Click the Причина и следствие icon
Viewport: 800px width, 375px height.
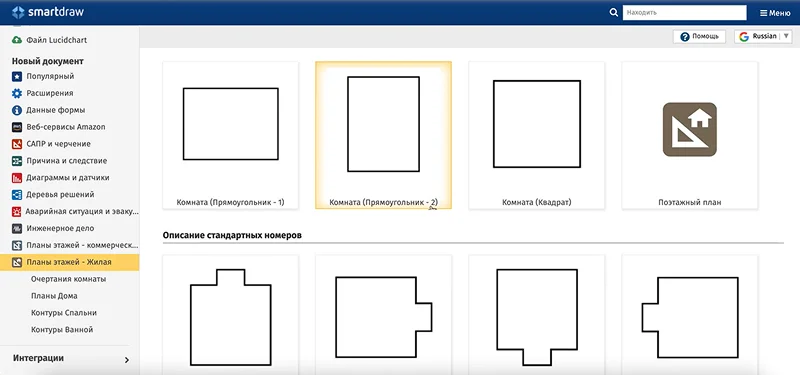(17, 161)
